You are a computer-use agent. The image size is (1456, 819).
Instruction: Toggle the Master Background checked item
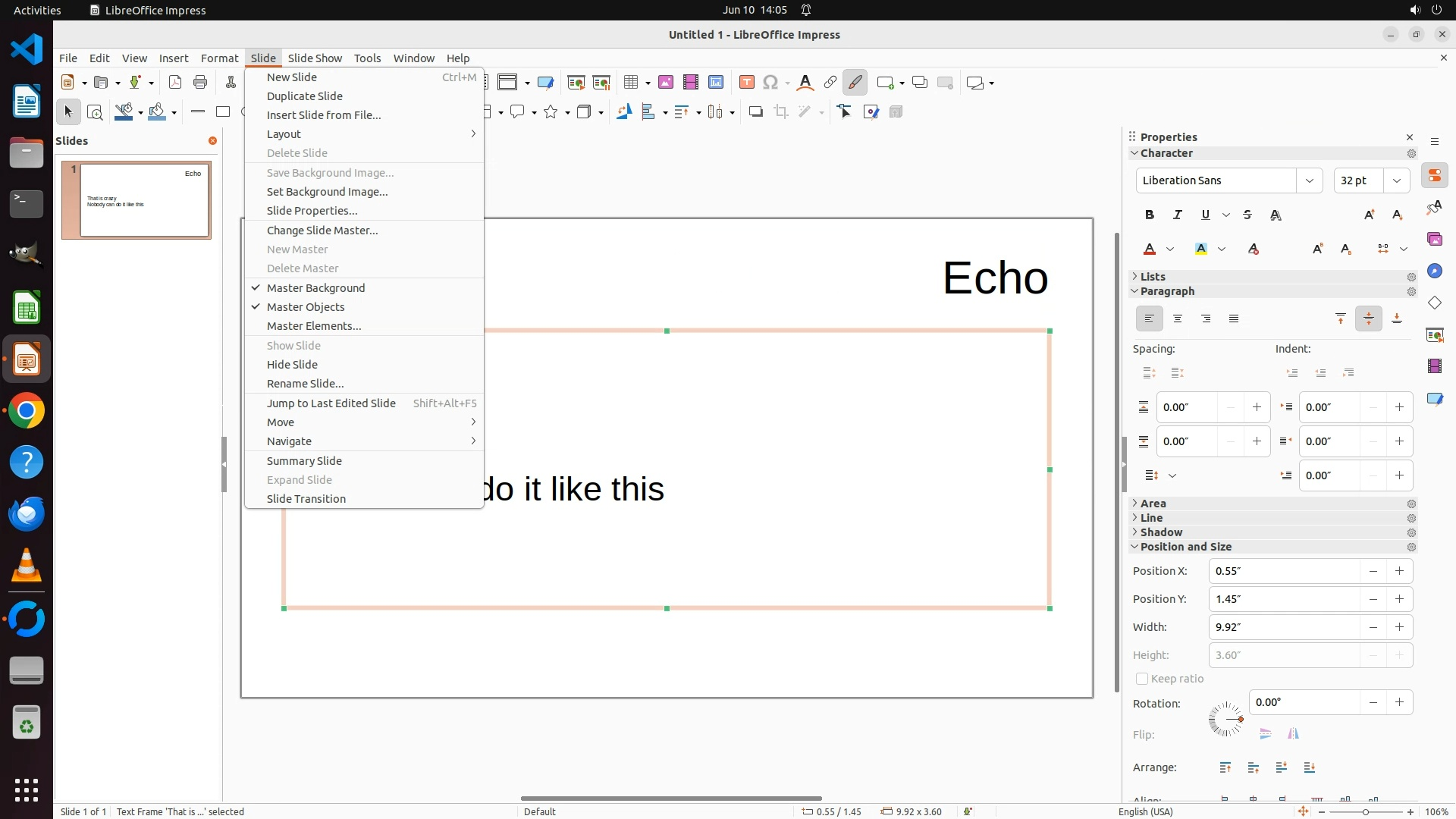[x=315, y=288]
